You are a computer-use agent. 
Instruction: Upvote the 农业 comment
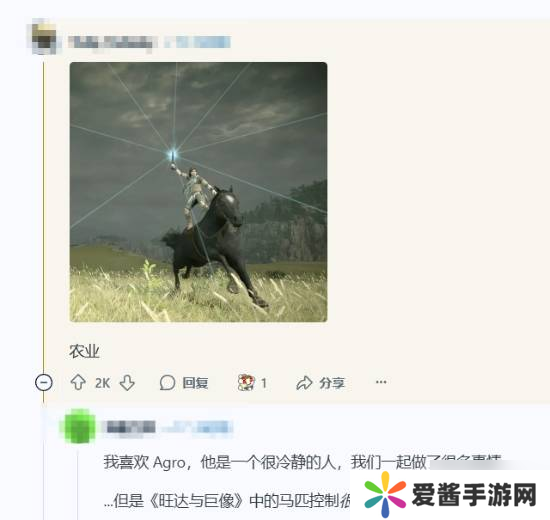click(78, 382)
